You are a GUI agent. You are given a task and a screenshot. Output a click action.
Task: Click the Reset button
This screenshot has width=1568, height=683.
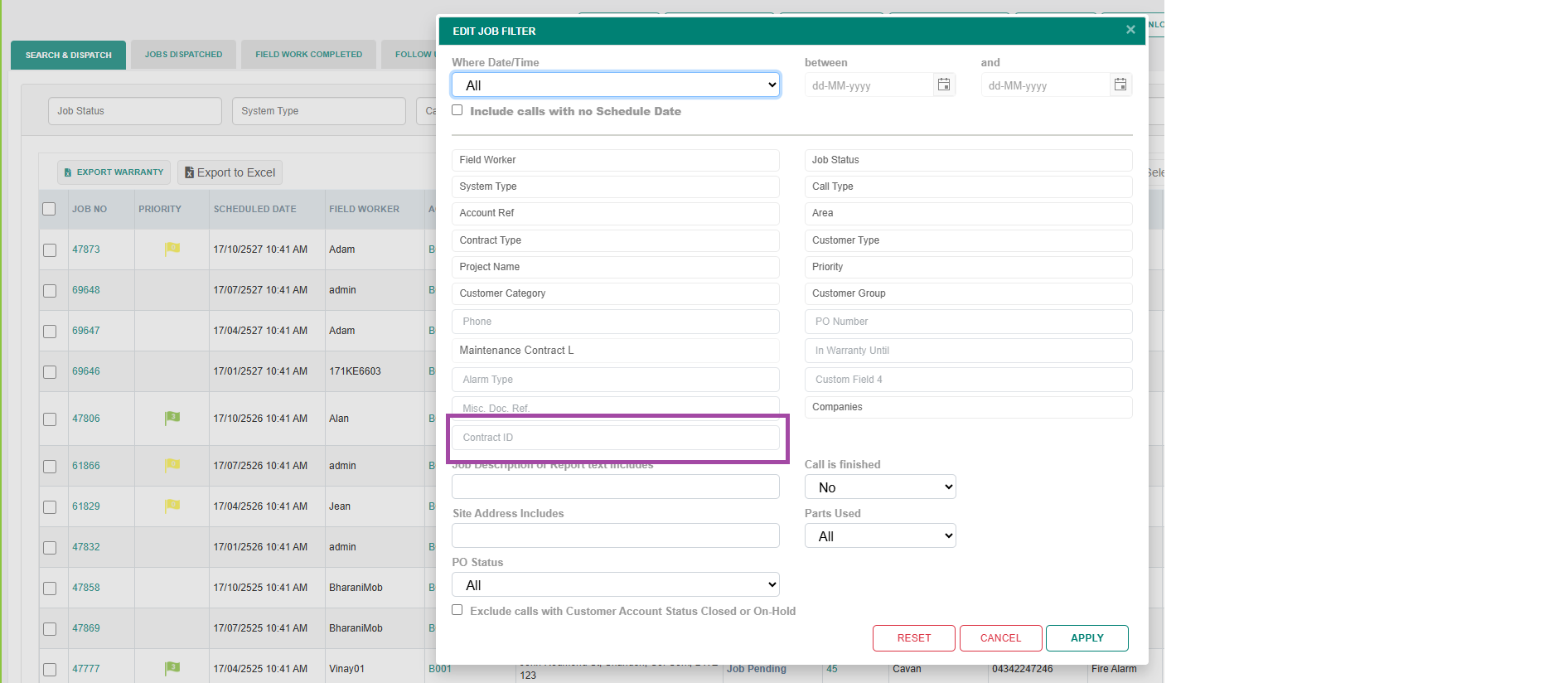pos(914,638)
